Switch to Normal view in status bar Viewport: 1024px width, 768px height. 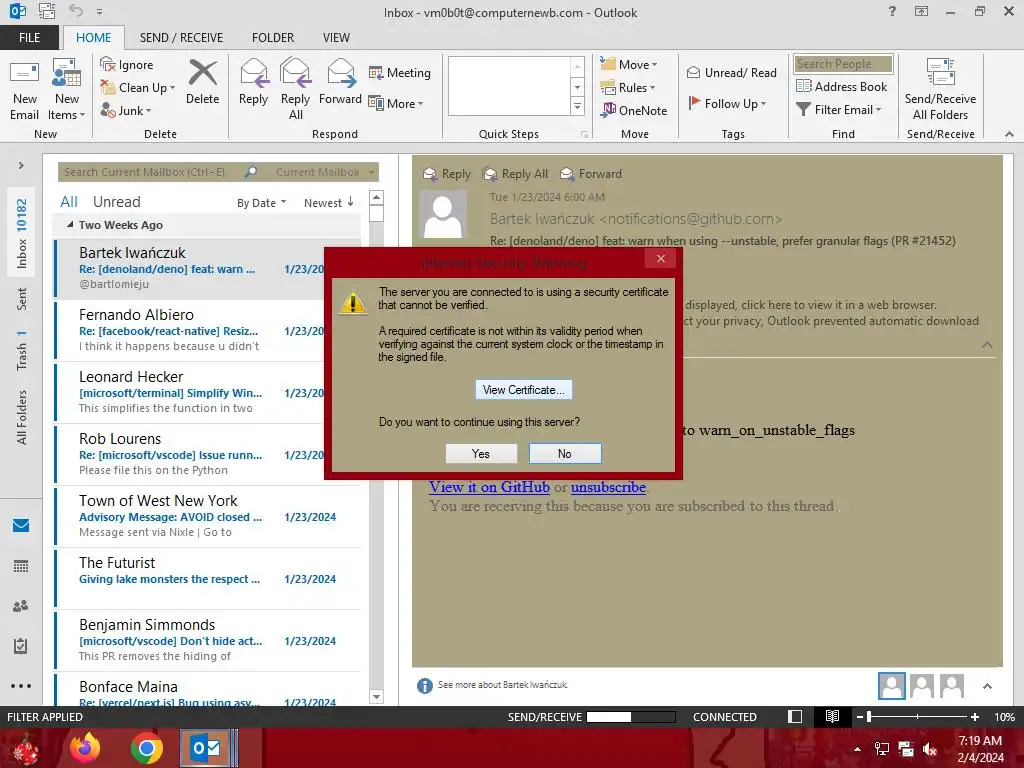click(795, 716)
